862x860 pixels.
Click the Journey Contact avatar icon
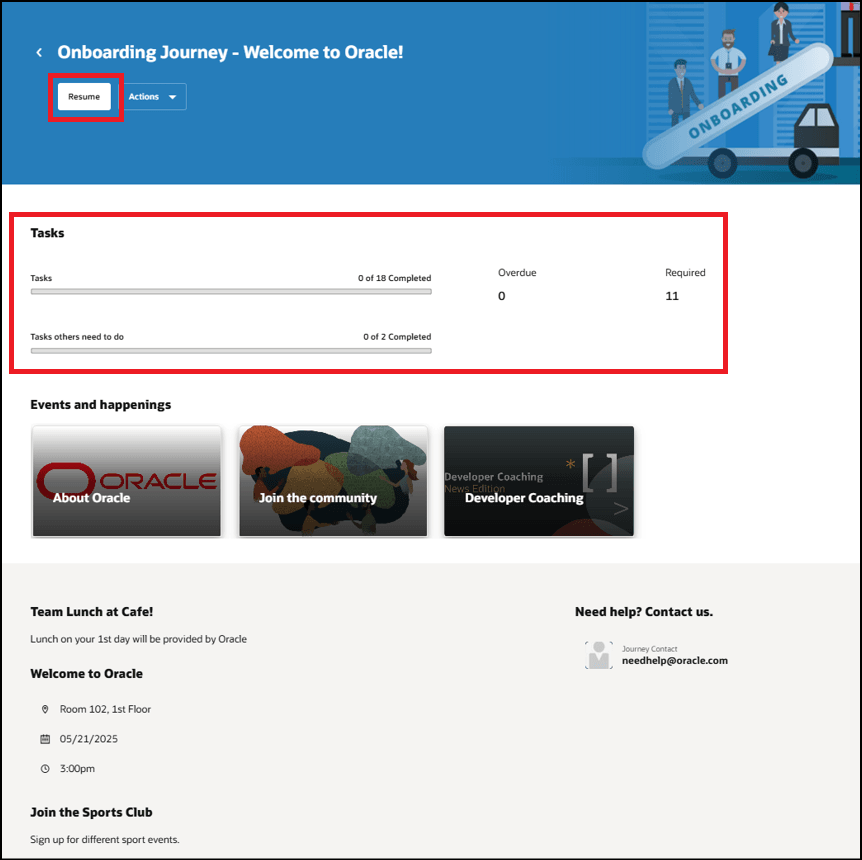[599, 655]
